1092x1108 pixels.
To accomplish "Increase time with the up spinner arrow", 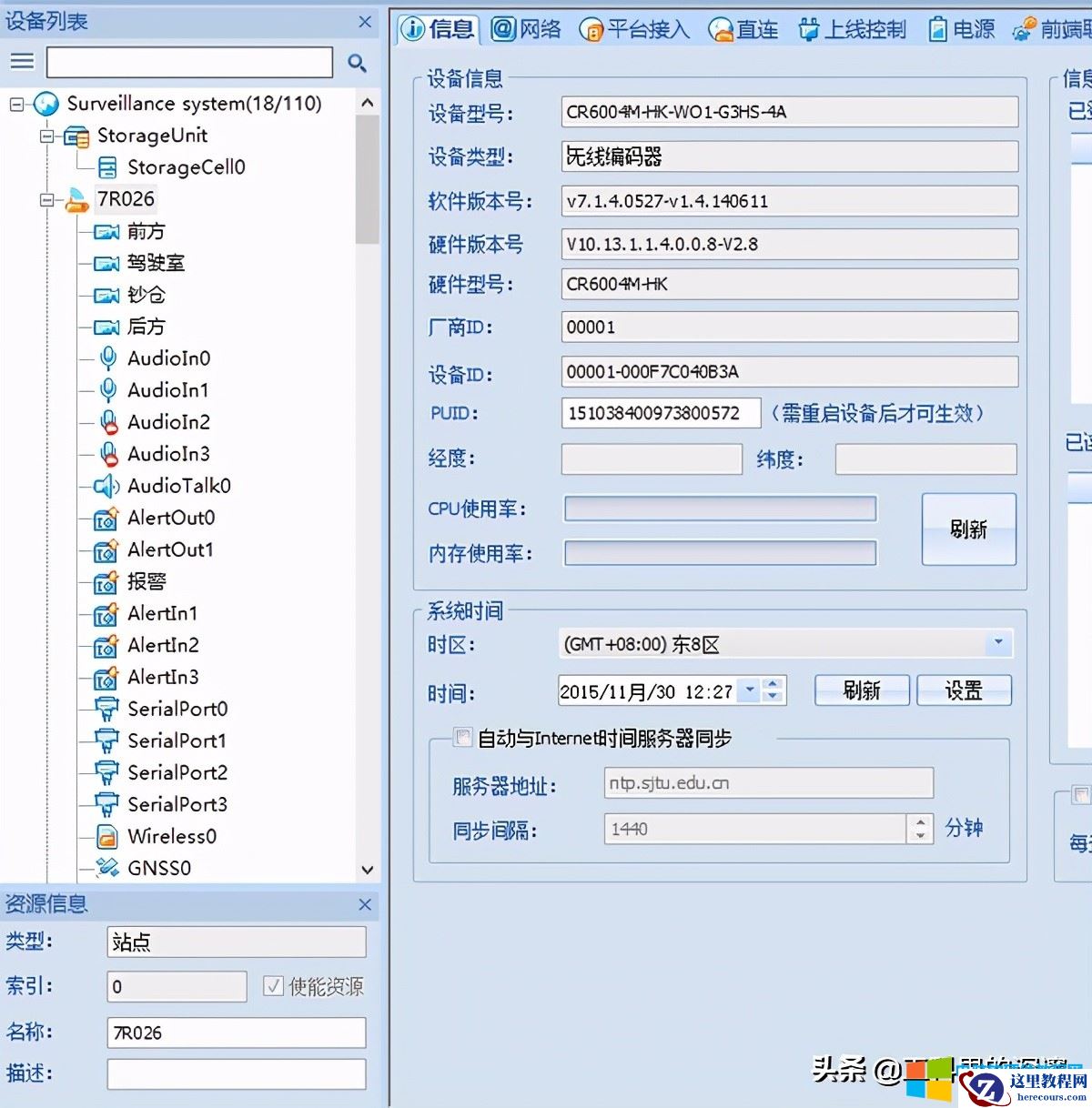I will pyautogui.click(x=773, y=684).
